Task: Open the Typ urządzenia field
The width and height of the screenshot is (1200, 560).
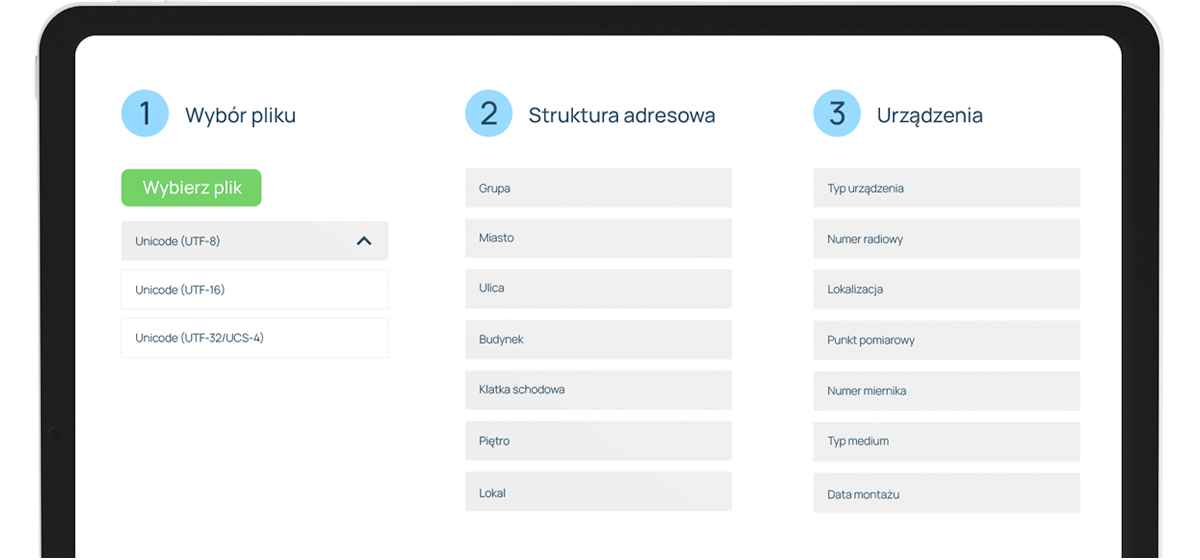Action: pos(946,188)
